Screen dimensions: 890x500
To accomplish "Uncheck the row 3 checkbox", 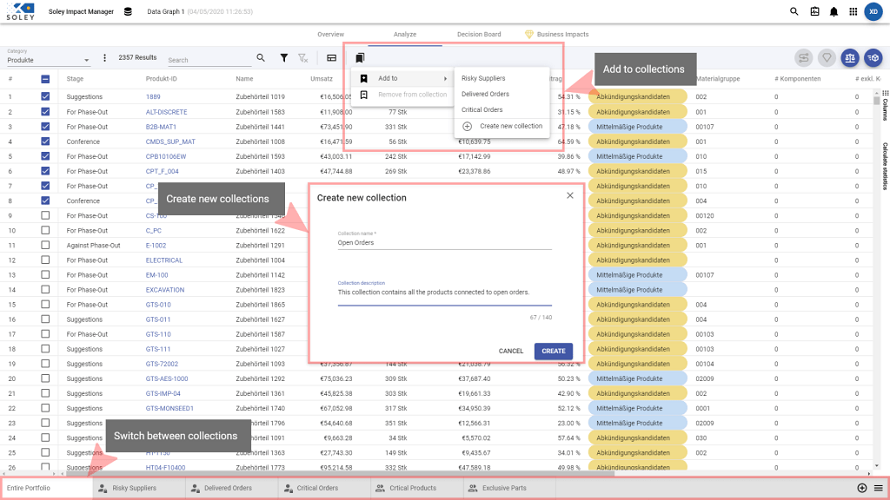I will click(45, 127).
